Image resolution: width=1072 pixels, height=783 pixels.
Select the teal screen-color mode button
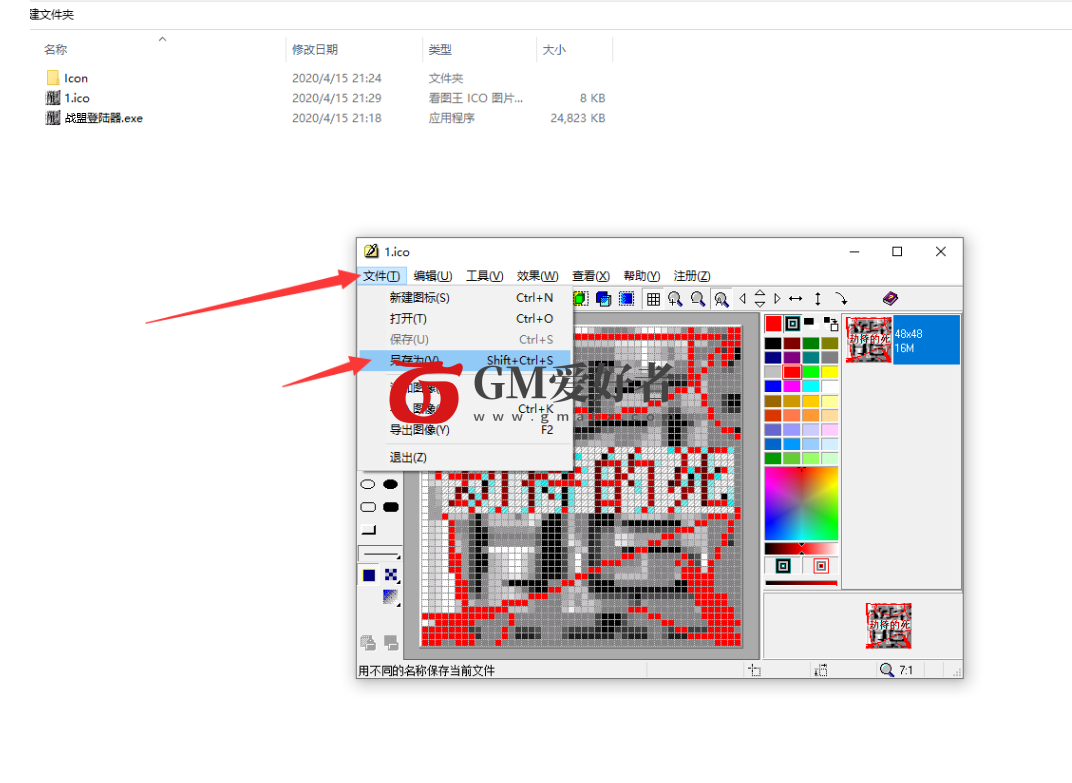tap(783, 566)
